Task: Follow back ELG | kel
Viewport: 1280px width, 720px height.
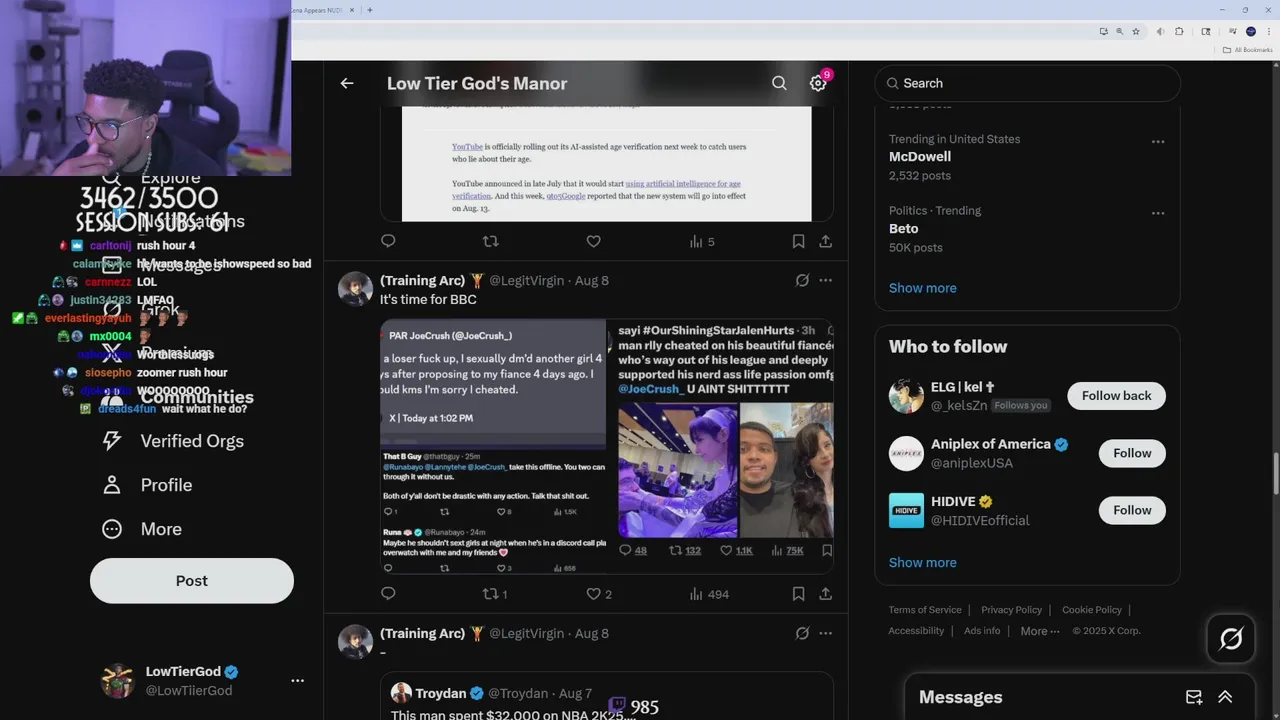Action: (1116, 396)
